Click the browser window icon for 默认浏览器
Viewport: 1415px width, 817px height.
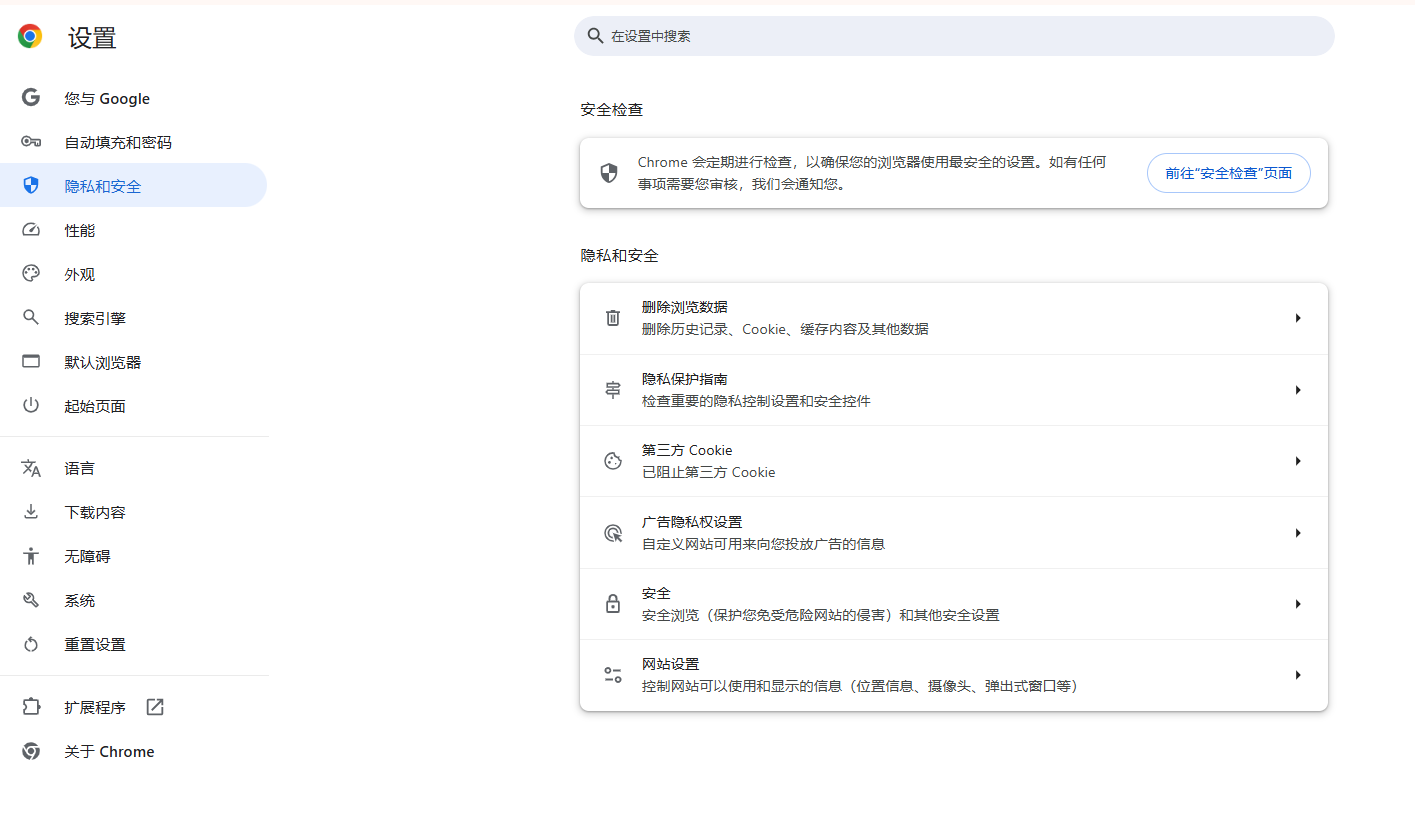pyautogui.click(x=31, y=362)
